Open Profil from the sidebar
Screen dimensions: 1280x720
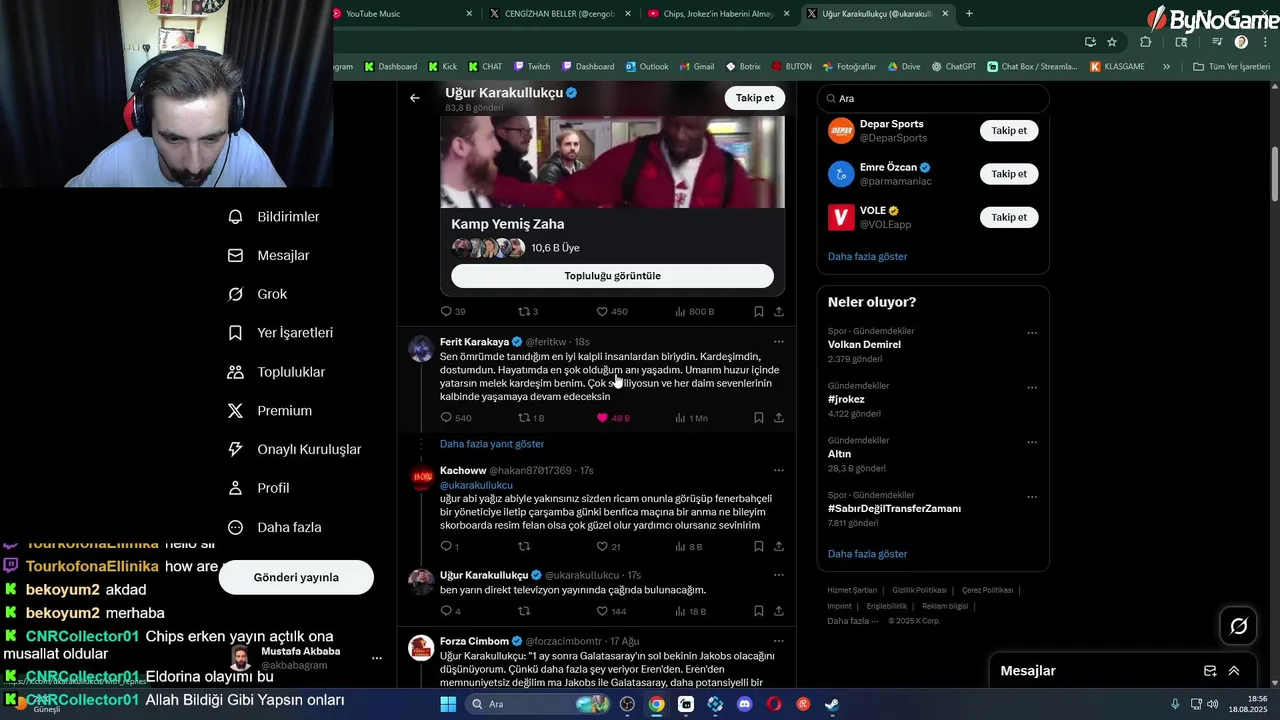258,488
